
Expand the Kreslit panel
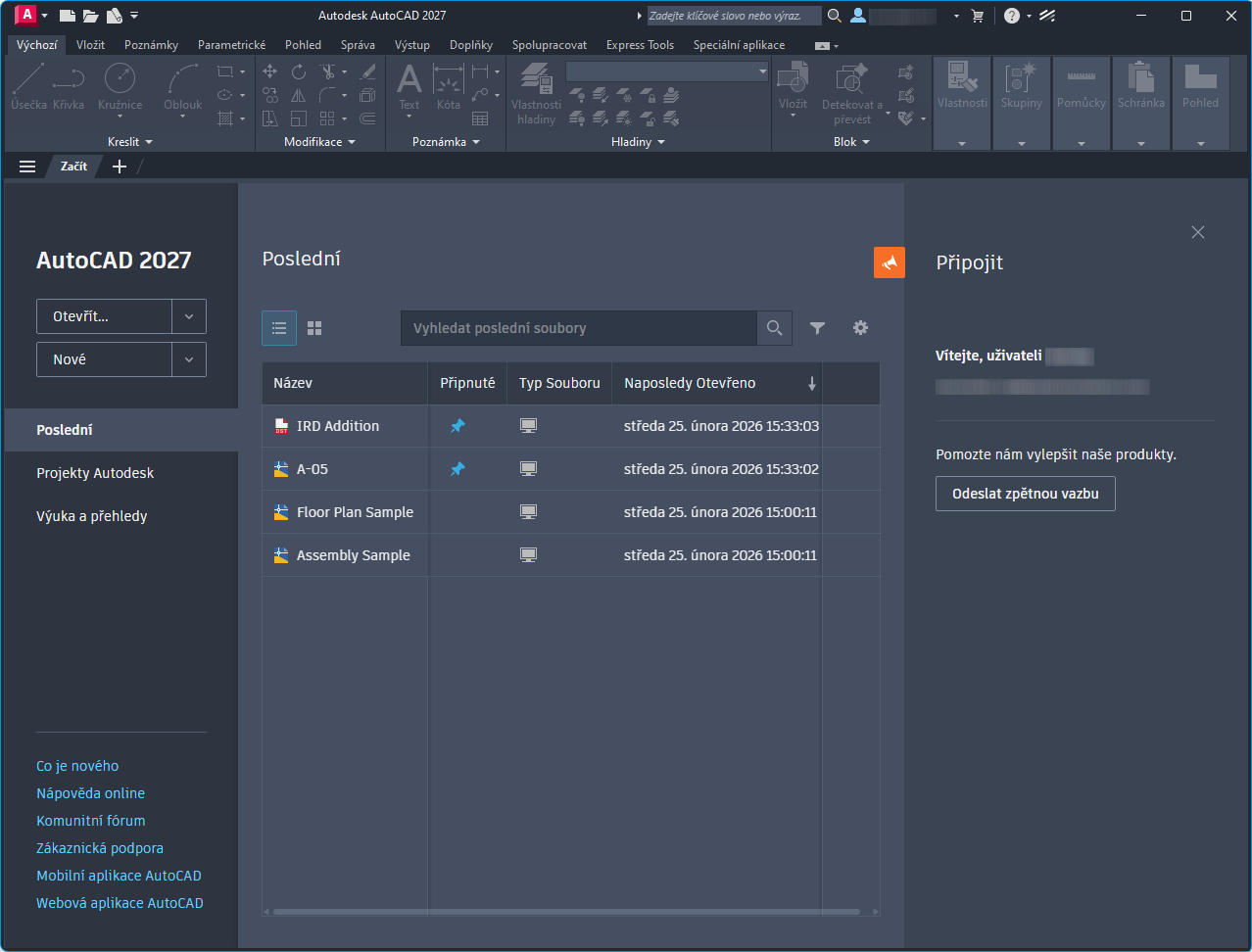coord(130,142)
